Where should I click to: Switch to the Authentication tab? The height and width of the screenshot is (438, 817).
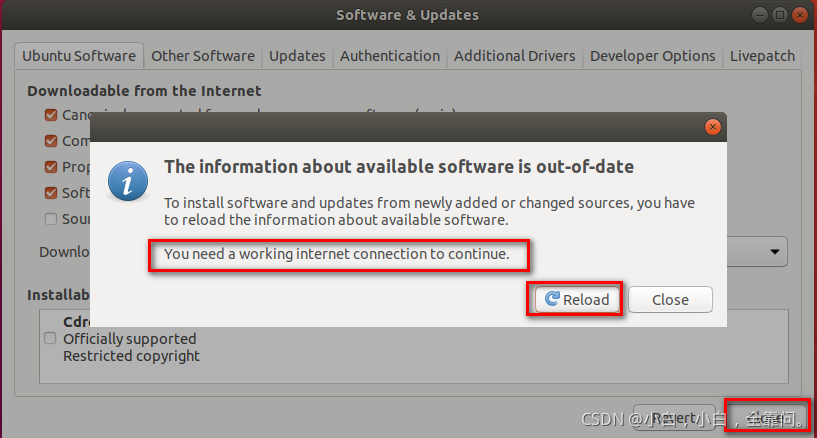(390, 56)
